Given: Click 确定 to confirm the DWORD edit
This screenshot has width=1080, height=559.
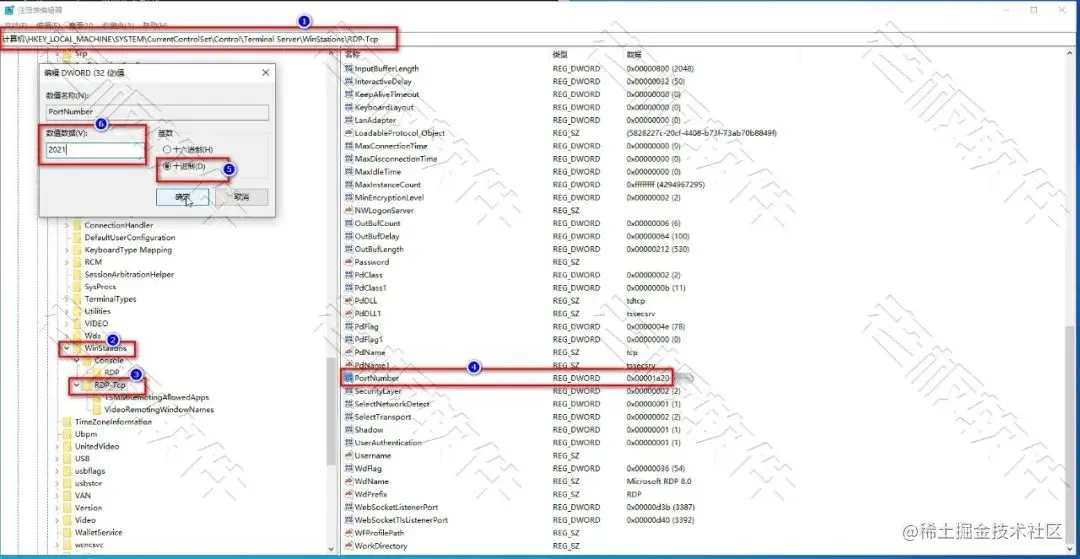Looking at the screenshot, I should click(183, 197).
